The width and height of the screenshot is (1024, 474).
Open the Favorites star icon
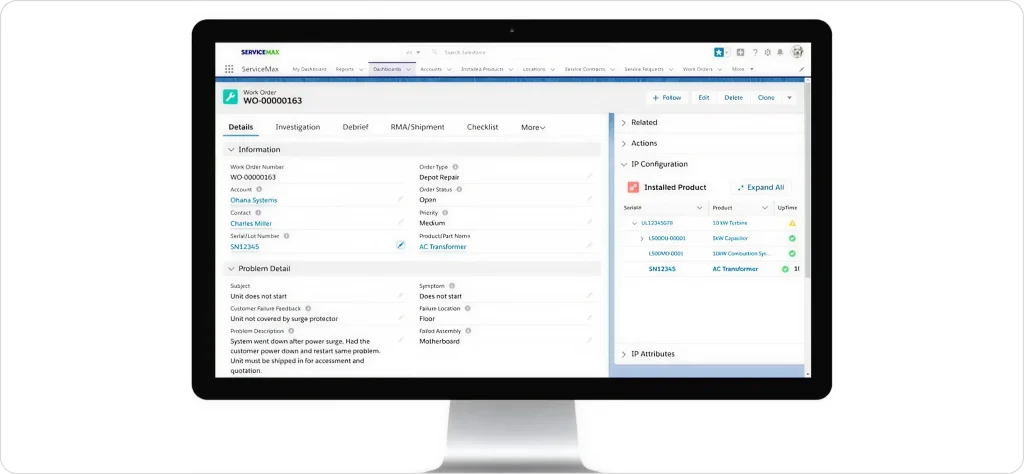[x=718, y=52]
